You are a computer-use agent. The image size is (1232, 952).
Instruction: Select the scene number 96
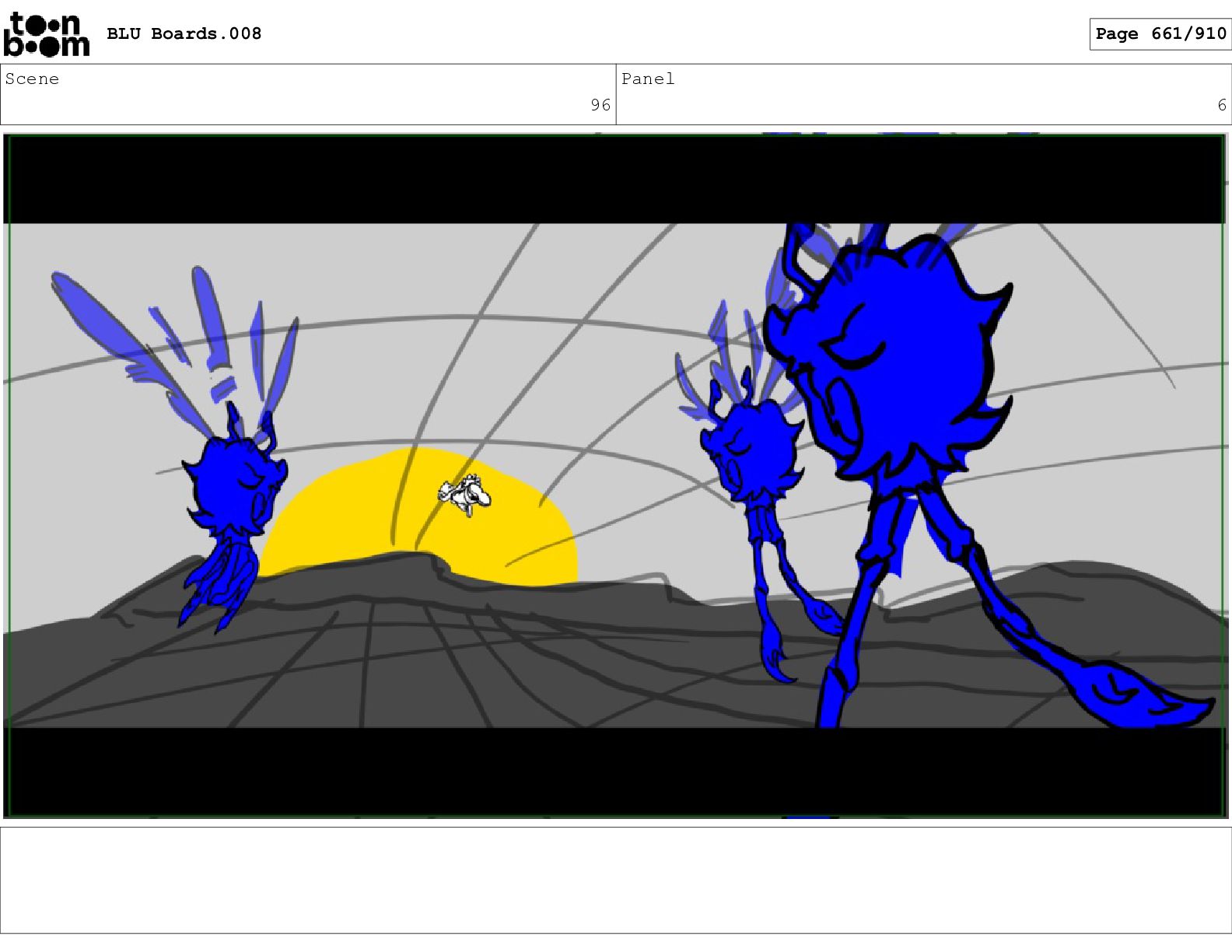click(600, 105)
